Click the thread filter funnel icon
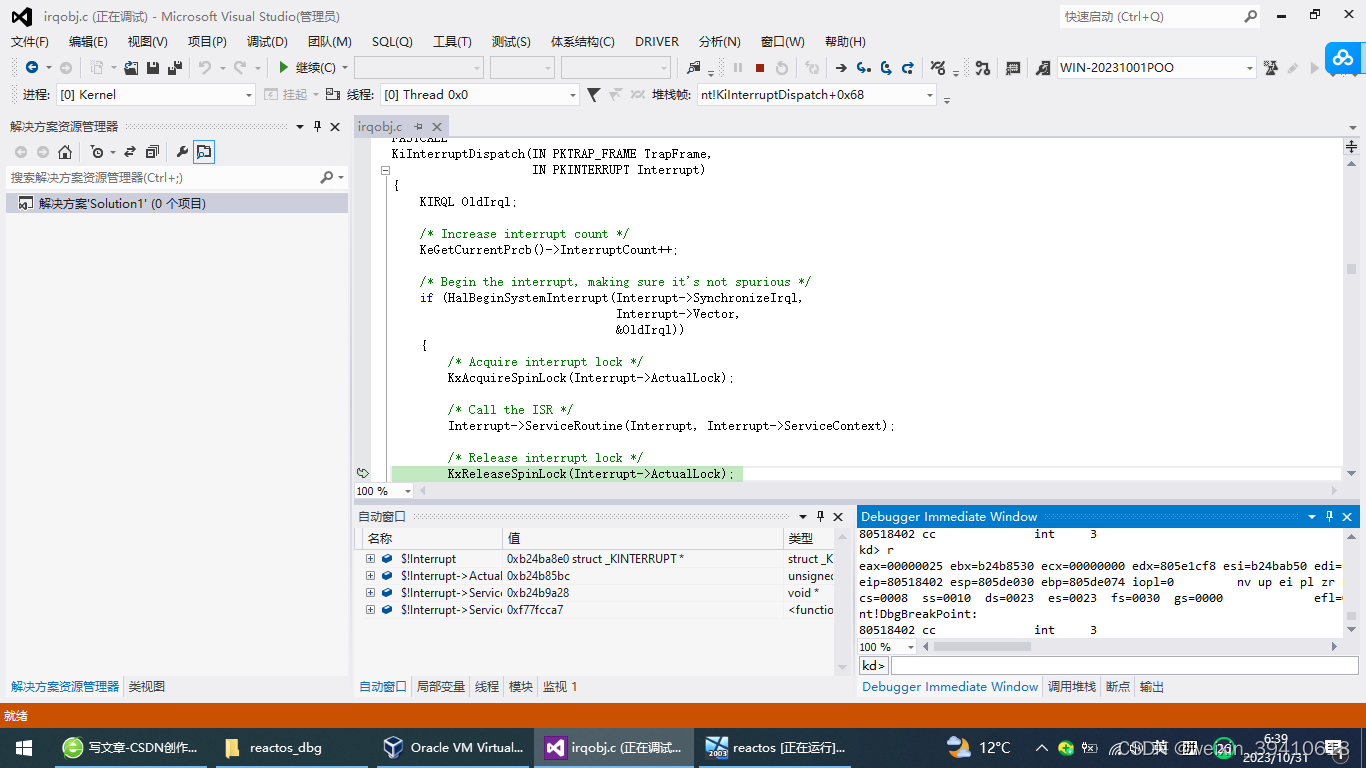The image size is (1366, 768). pos(593,94)
